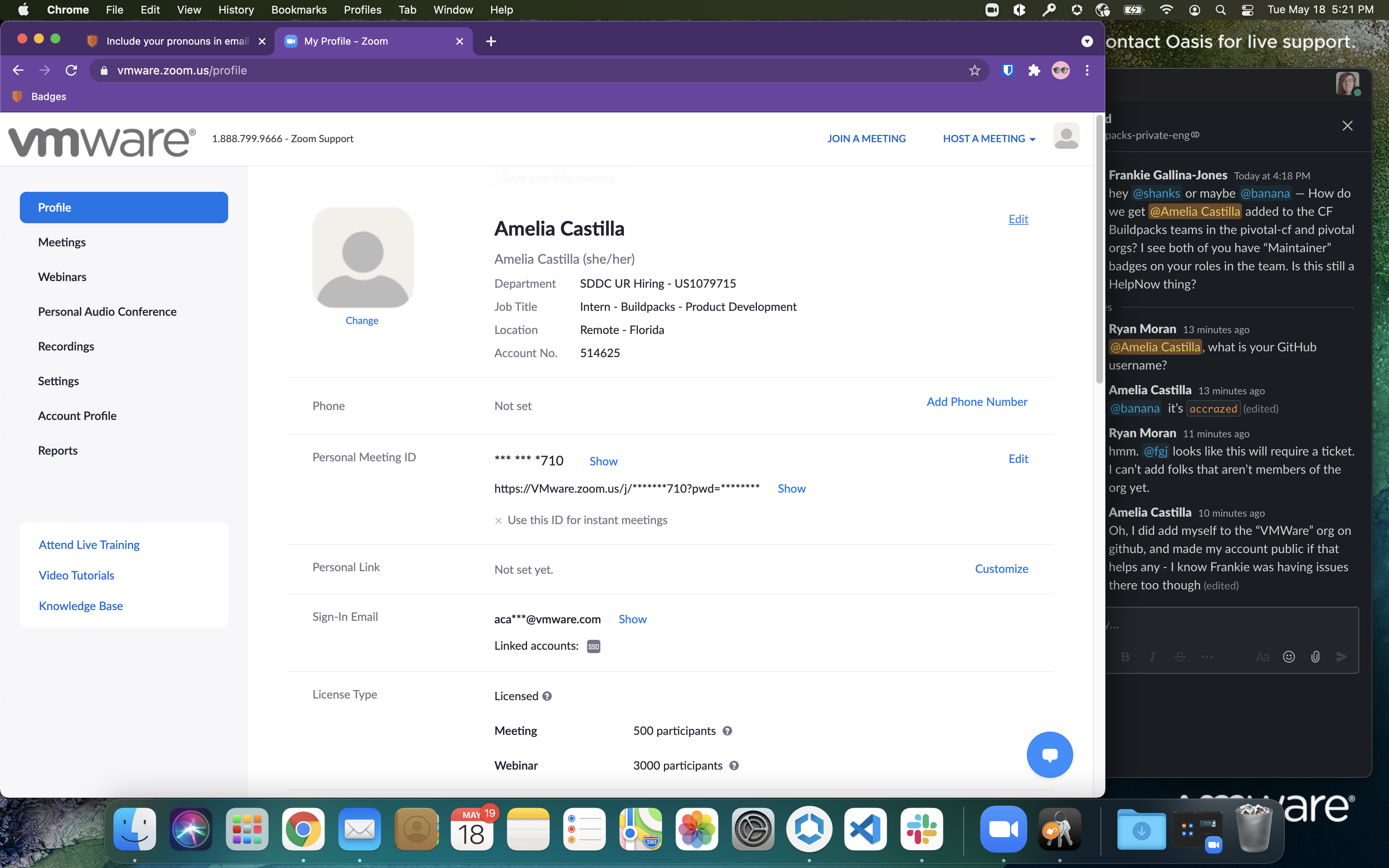Click the profile picture placeholder thumbnail

pos(363,258)
